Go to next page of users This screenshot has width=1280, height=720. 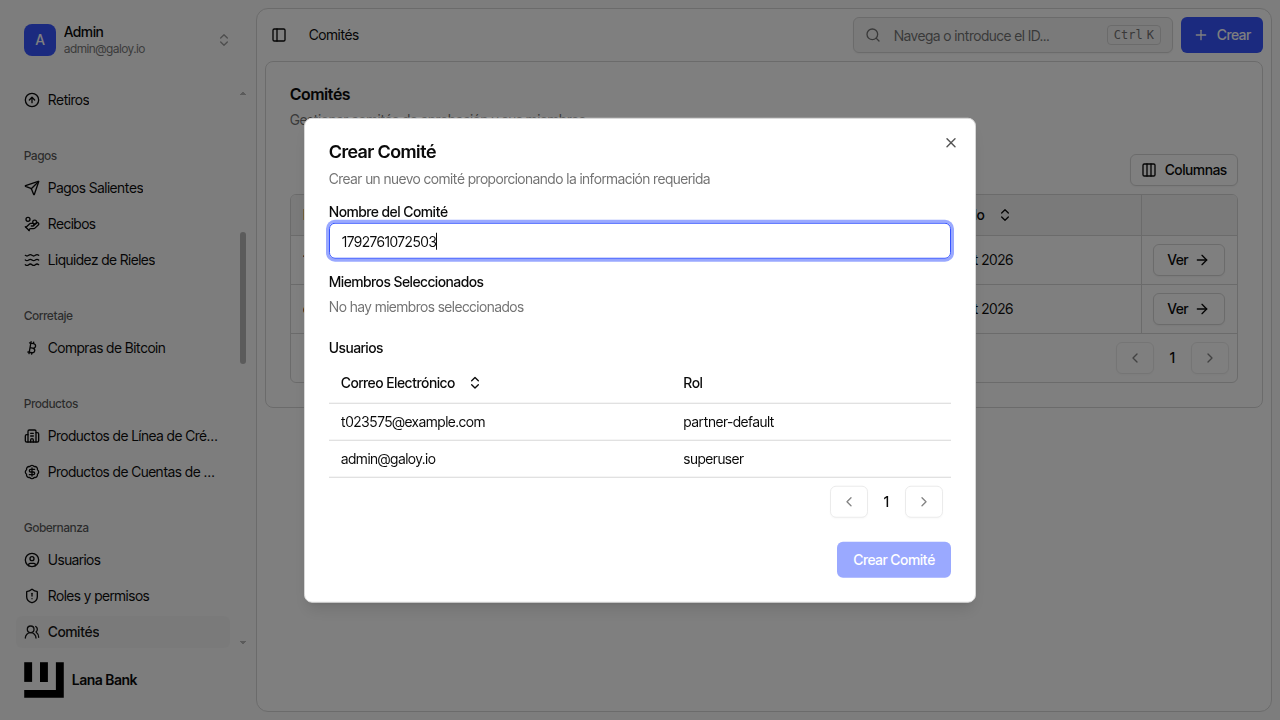coord(924,502)
